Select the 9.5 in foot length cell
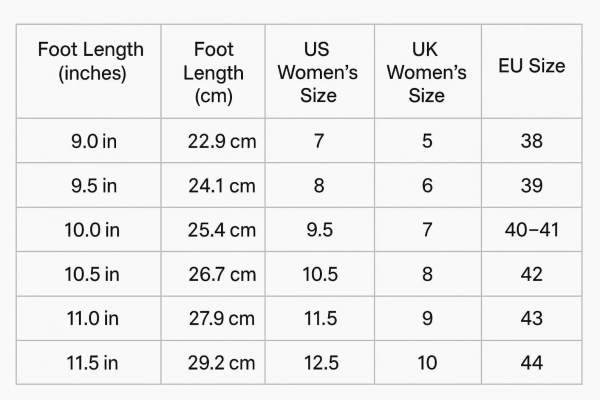This screenshot has width=600, height=400. pos(91,186)
